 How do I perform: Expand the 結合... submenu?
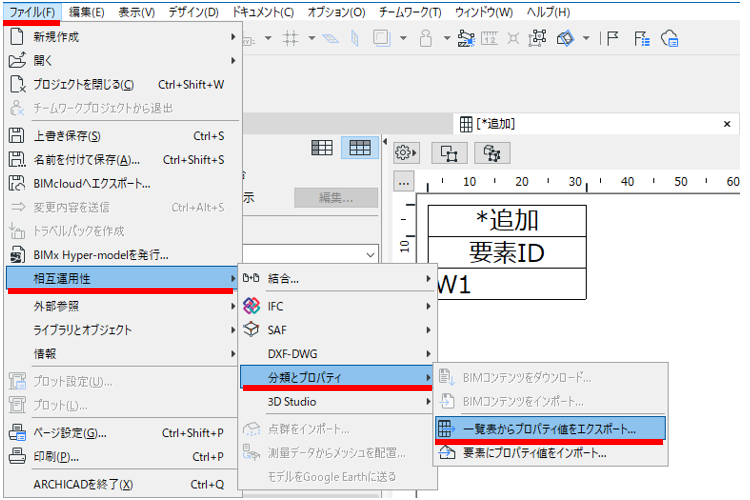[x=337, y=278]
